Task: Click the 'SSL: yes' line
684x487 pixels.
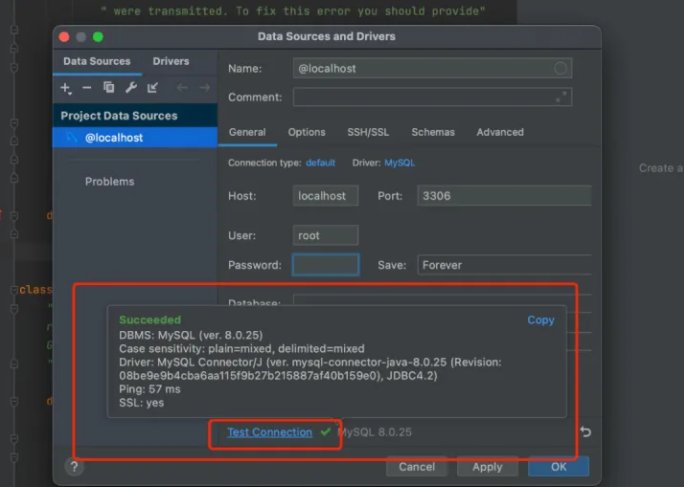Action: (x=141, y=403)
